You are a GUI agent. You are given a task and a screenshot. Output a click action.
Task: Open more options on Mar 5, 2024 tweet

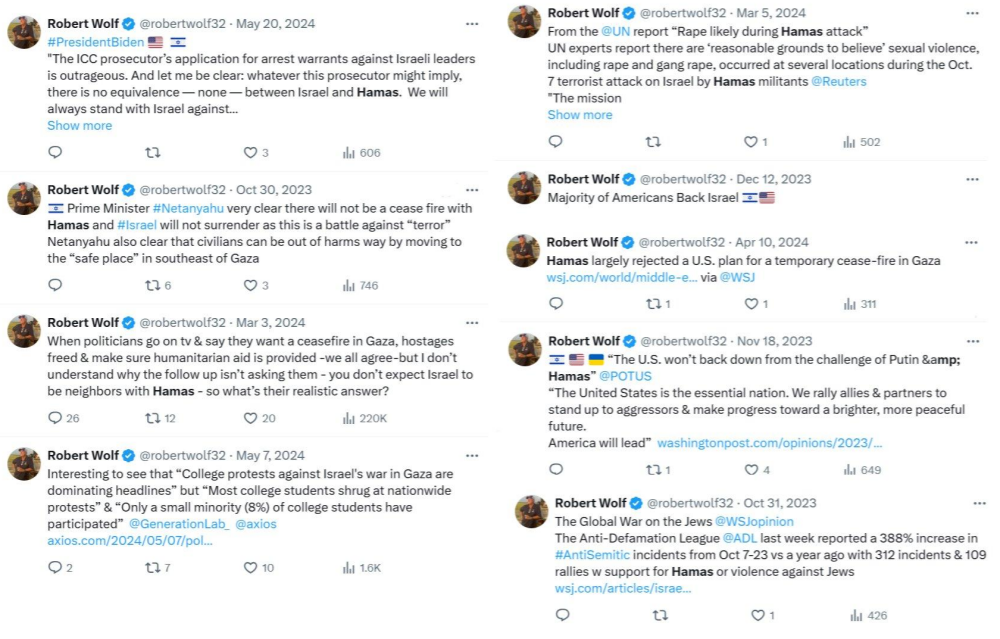[x=972, y=13]
